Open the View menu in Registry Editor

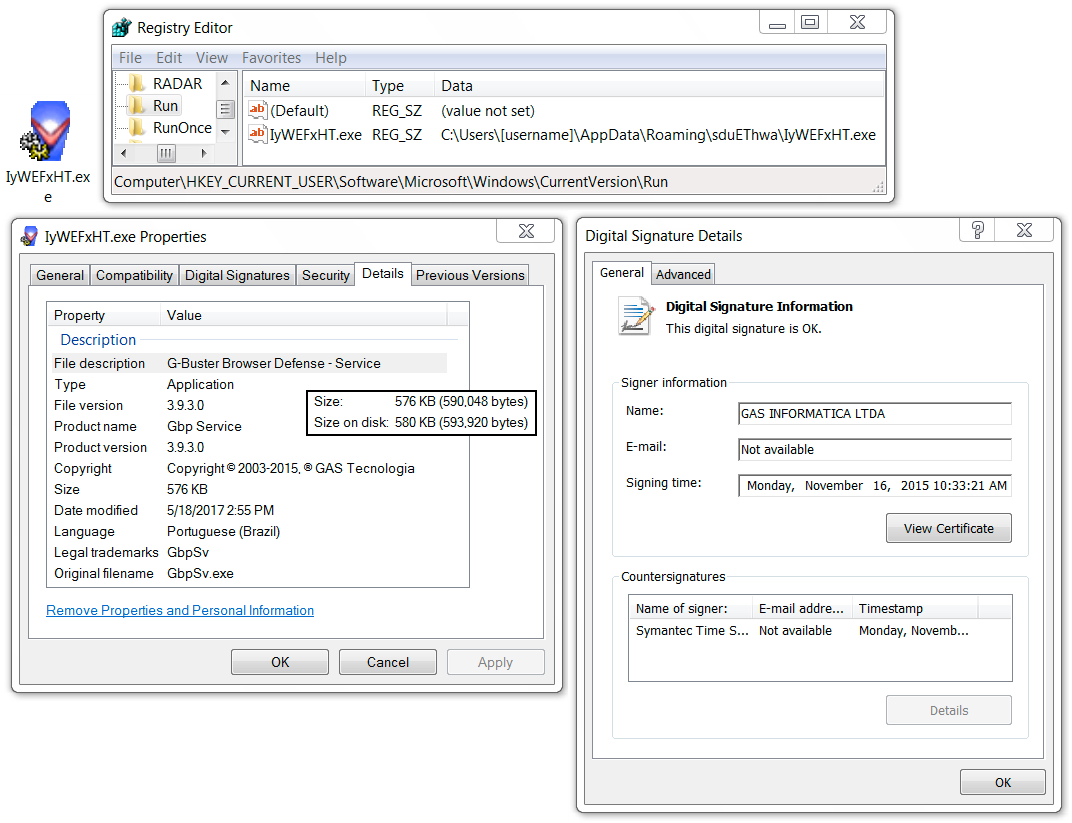point(212,58)
